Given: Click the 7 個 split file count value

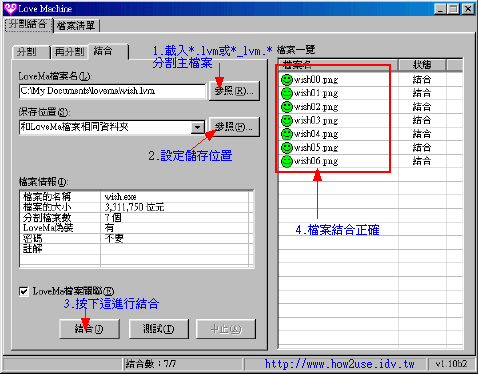Looking at the screenshot, I should point(113,218).
